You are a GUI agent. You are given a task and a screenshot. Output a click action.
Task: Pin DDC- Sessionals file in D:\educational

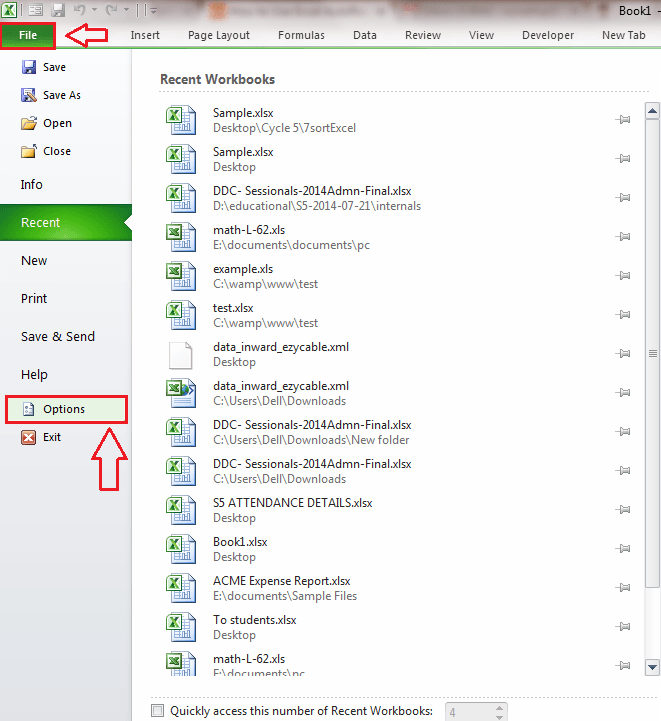[x=623, y=198]
